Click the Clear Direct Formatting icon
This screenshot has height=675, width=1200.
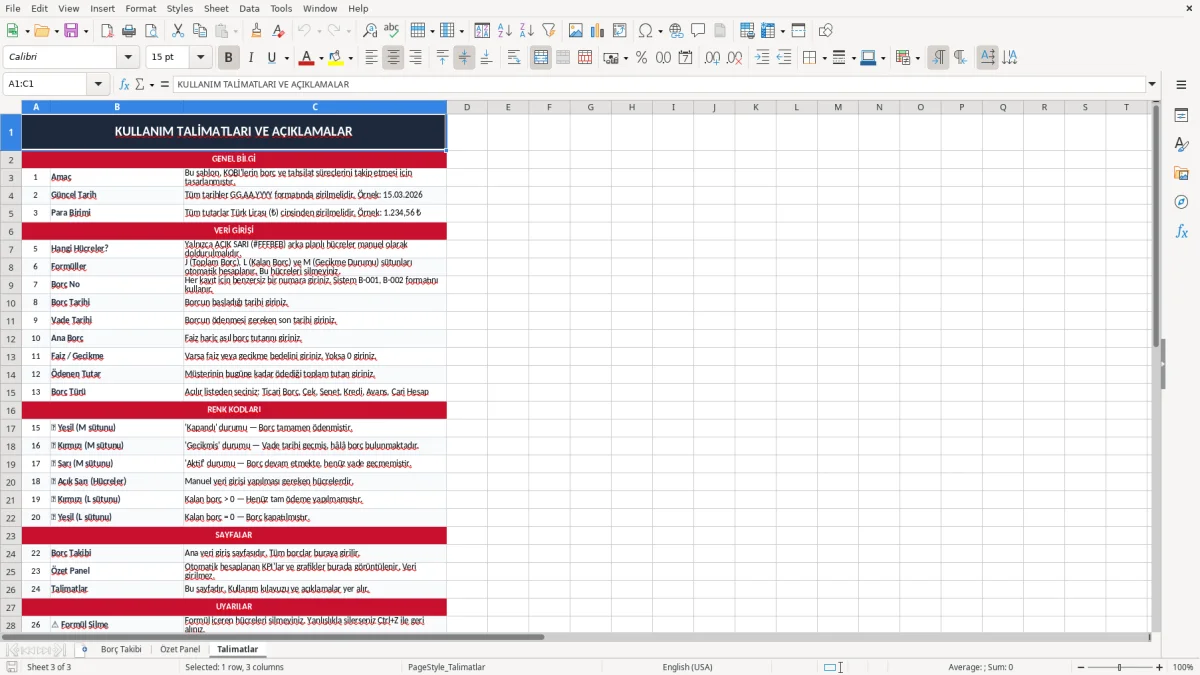point(278,31)
